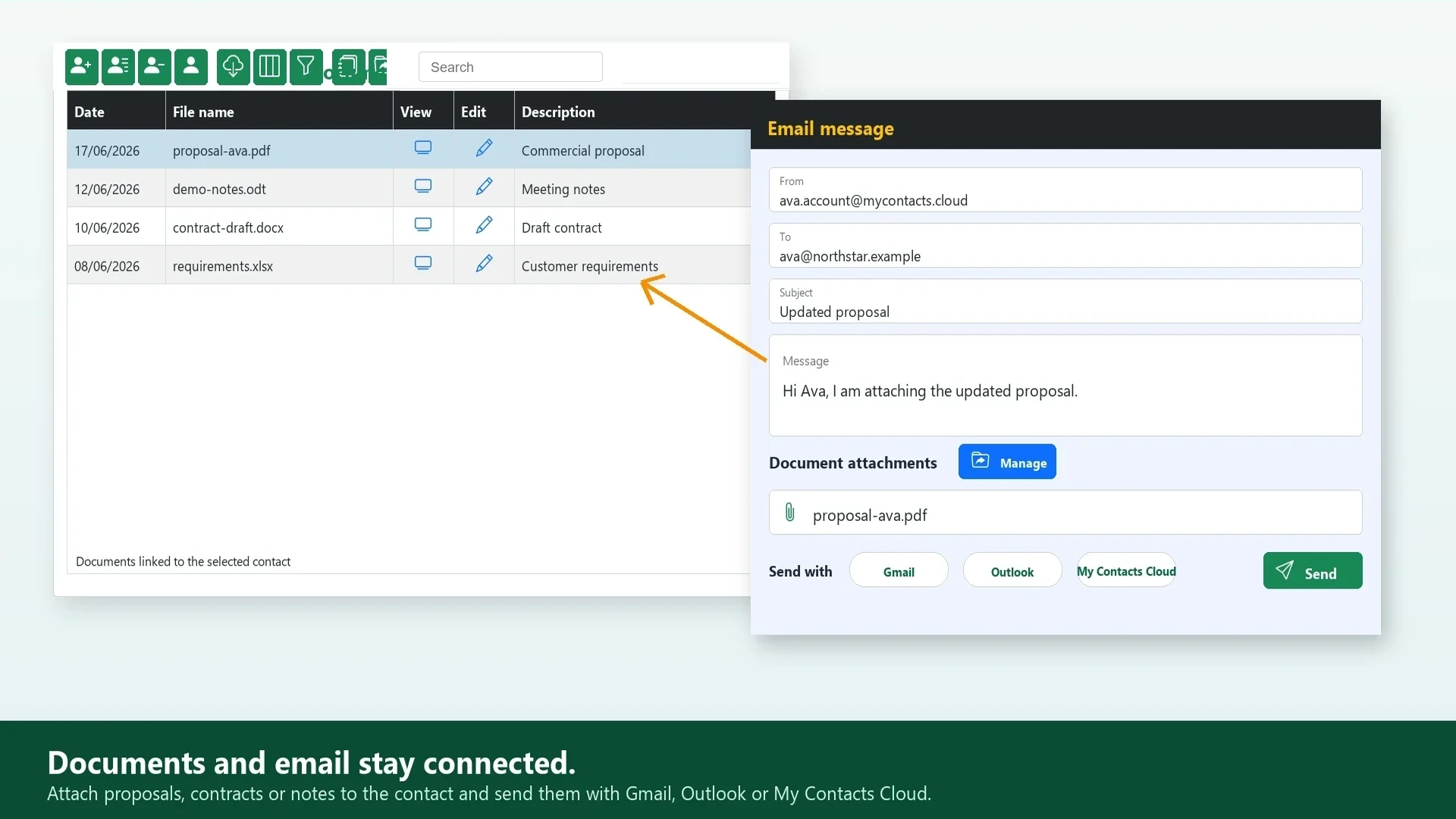Edit proposal-ava.pdf with pencil icon

pyautogui.click(x=484, y=148)
